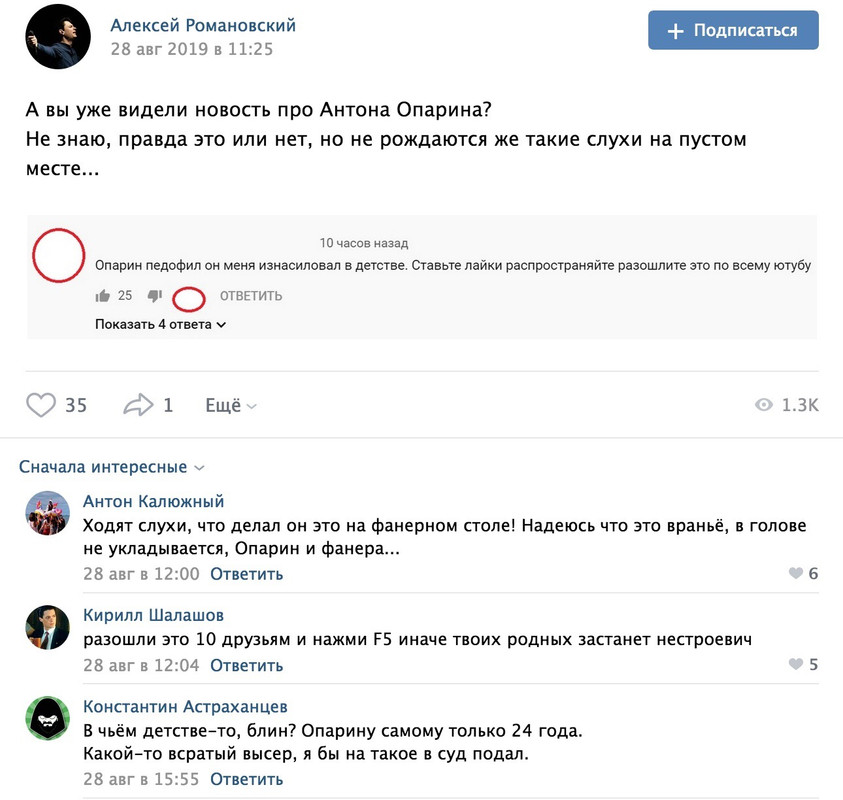Viewport: 843px width, 800px height.
Task: Reply to Константин Астраханцев's comment
Action: (x=246, y=779)
